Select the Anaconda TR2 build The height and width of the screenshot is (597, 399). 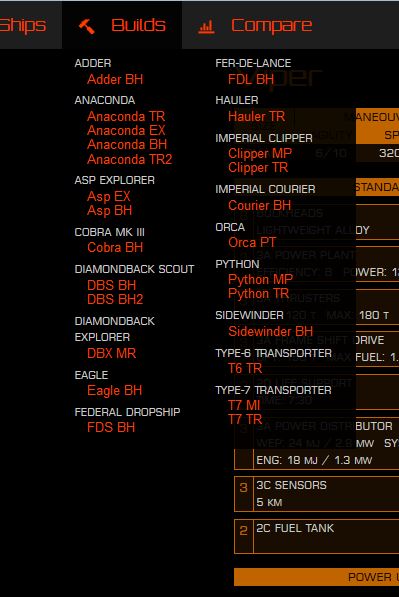tap(129, 159)
